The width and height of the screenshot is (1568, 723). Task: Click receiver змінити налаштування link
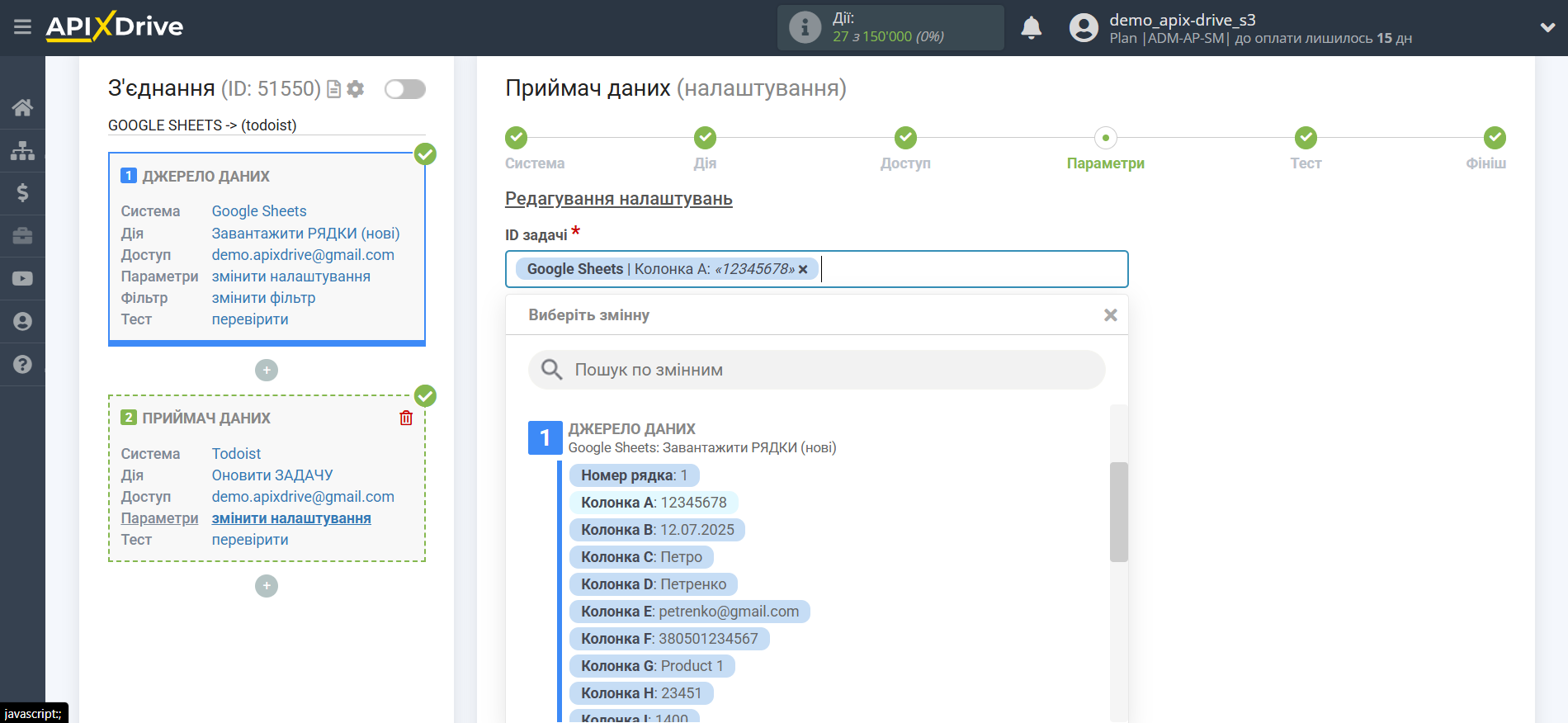[291, 518]
